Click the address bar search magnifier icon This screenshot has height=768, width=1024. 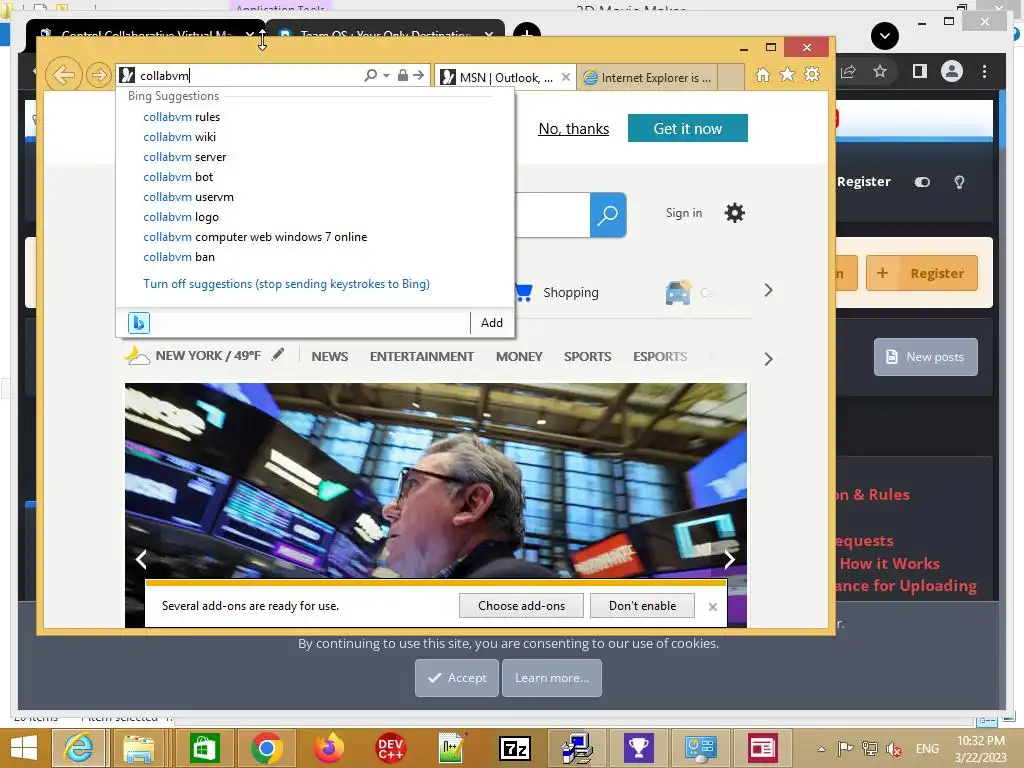(370, 75)
